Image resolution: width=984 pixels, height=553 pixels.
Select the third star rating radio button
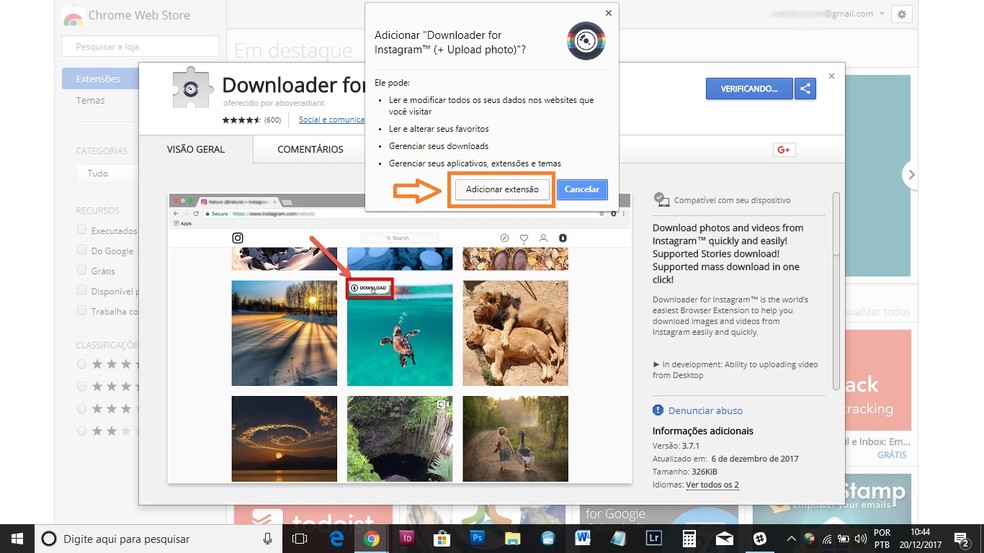pyautogui.click(x=82, y=409)
